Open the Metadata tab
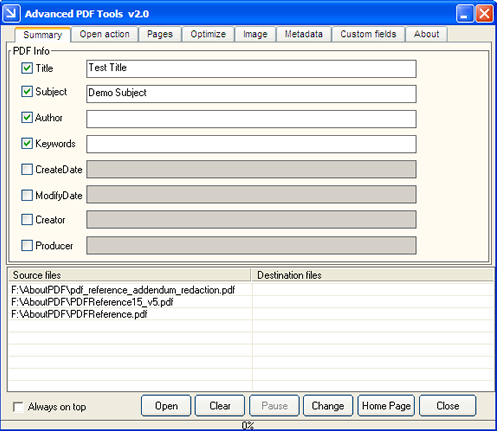This screenshot has width=497, height=431. (x=304, y=34)
